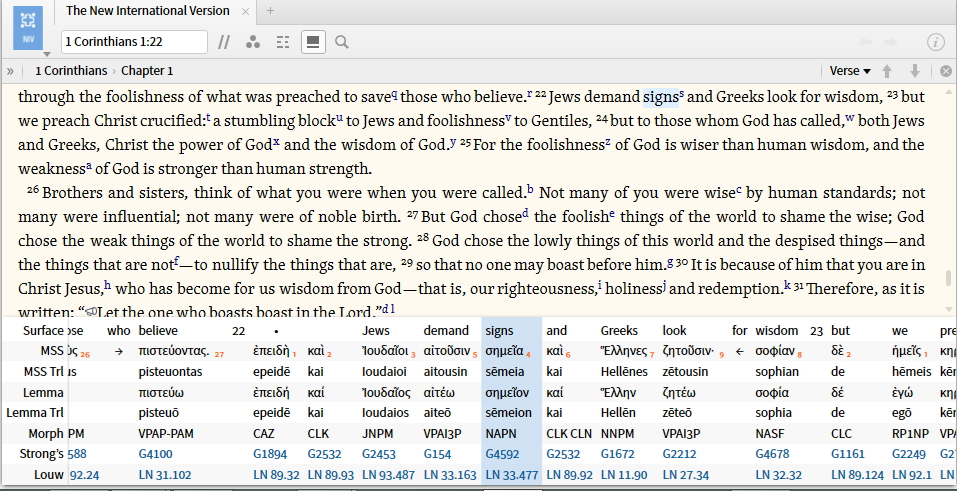Open the search magnifier icon
Viewport: 957px width, 491px height.
[x=342, y=42]
